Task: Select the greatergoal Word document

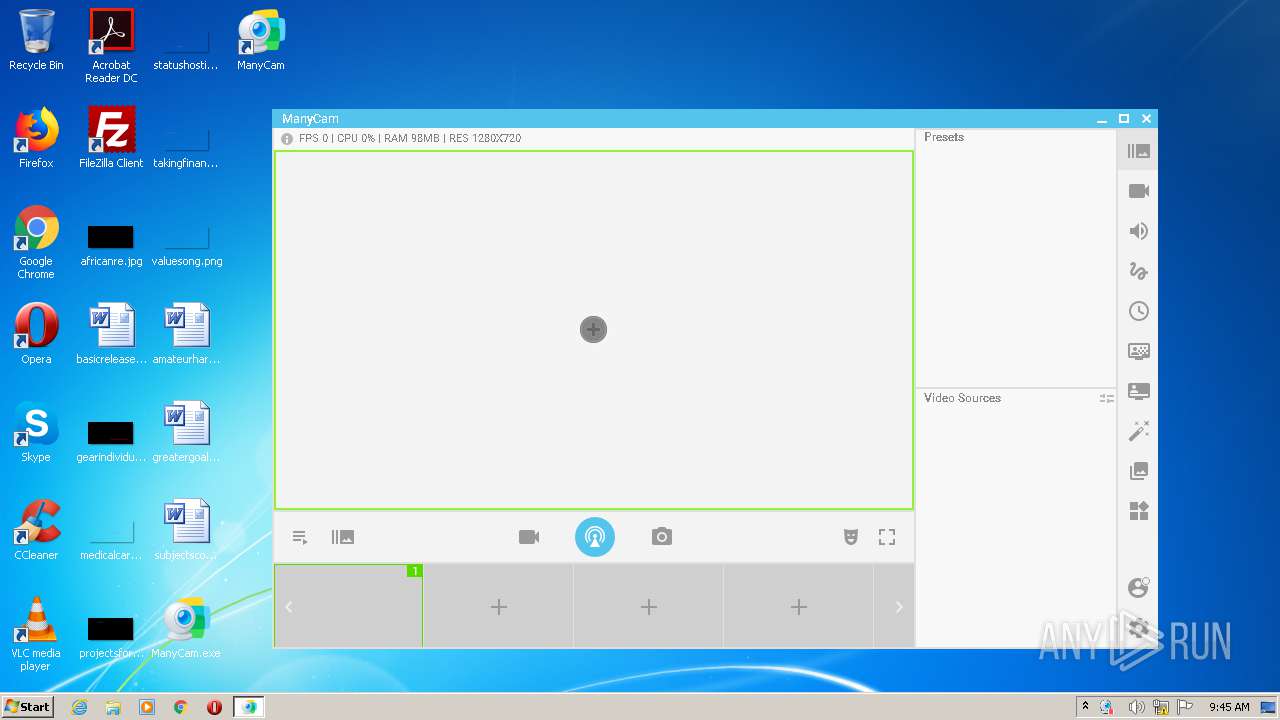Action: point(186,432)
